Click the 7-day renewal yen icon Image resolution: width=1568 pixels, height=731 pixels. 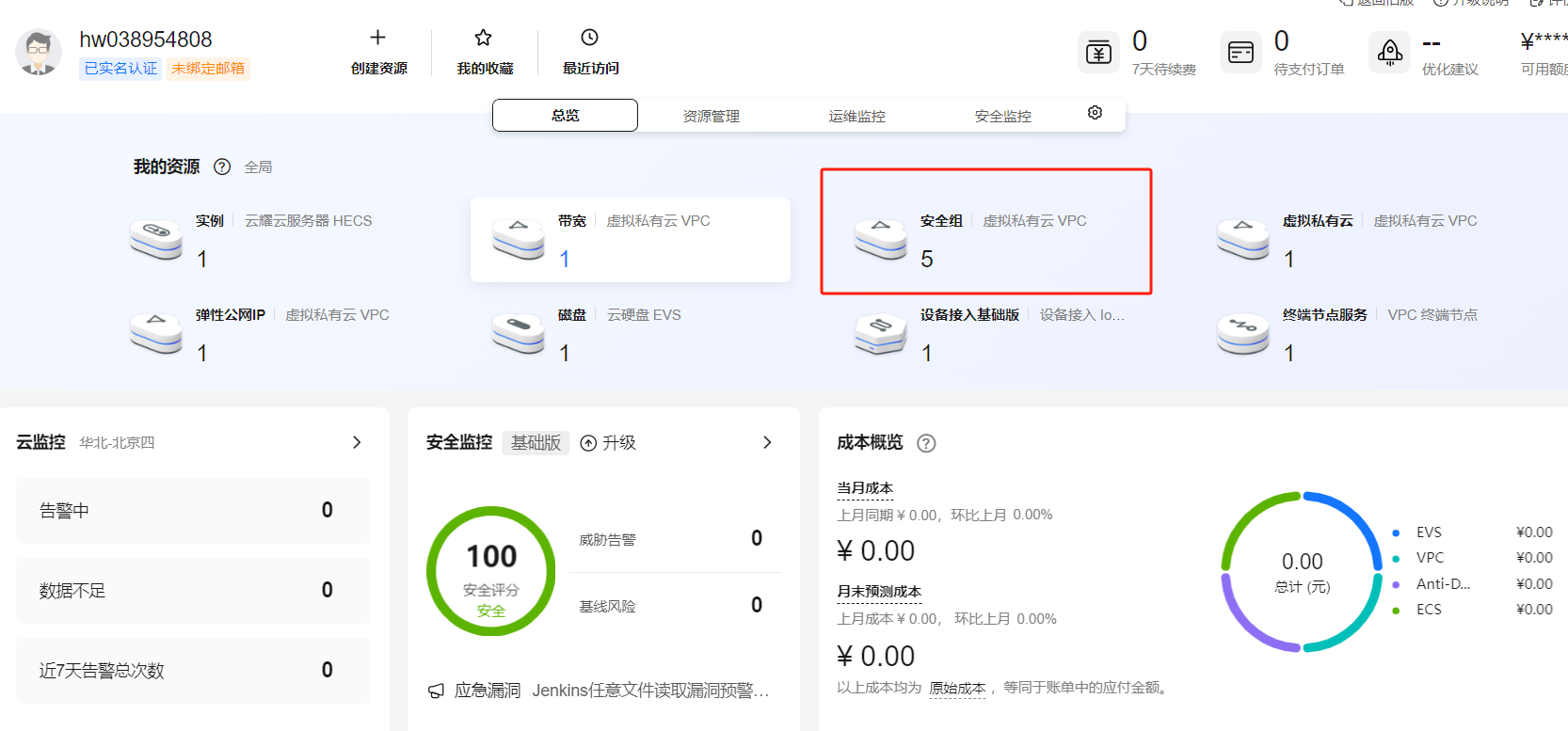pyautogui.click(x=1098, y=52)
